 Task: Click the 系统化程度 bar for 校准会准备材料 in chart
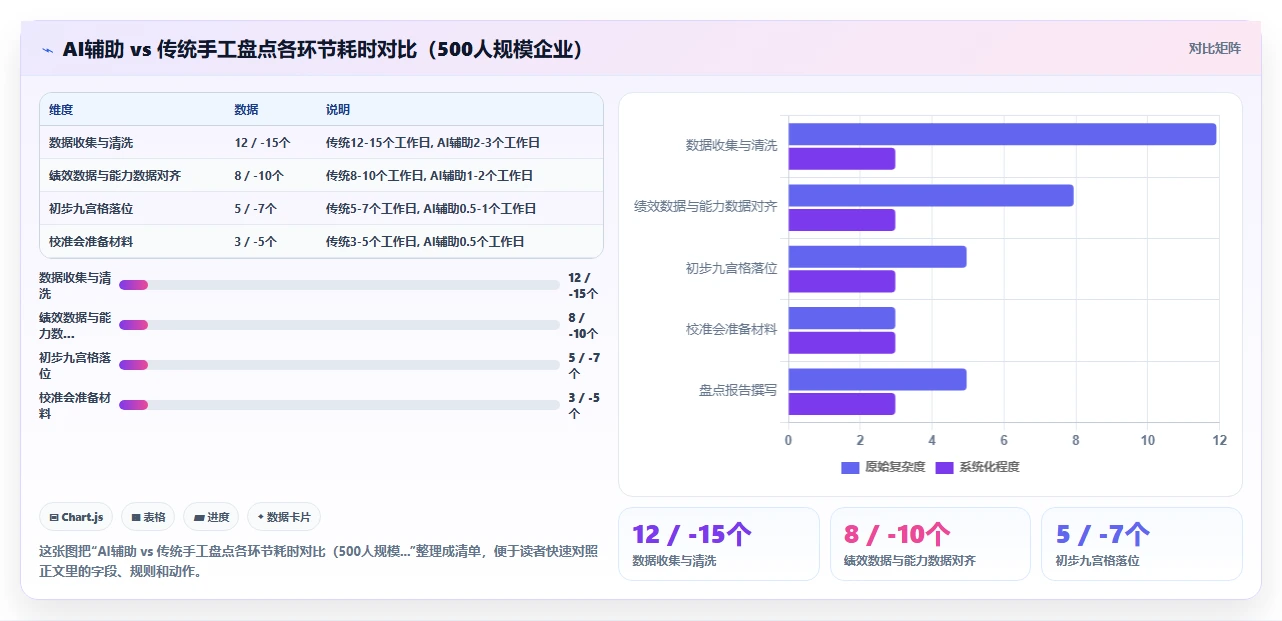[841, 343]
